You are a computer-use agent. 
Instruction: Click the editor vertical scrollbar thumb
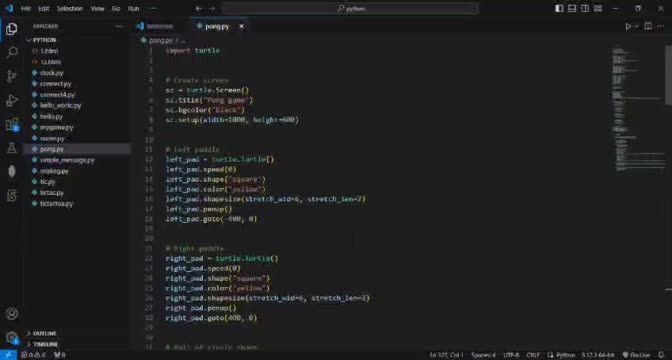(669, 74)
